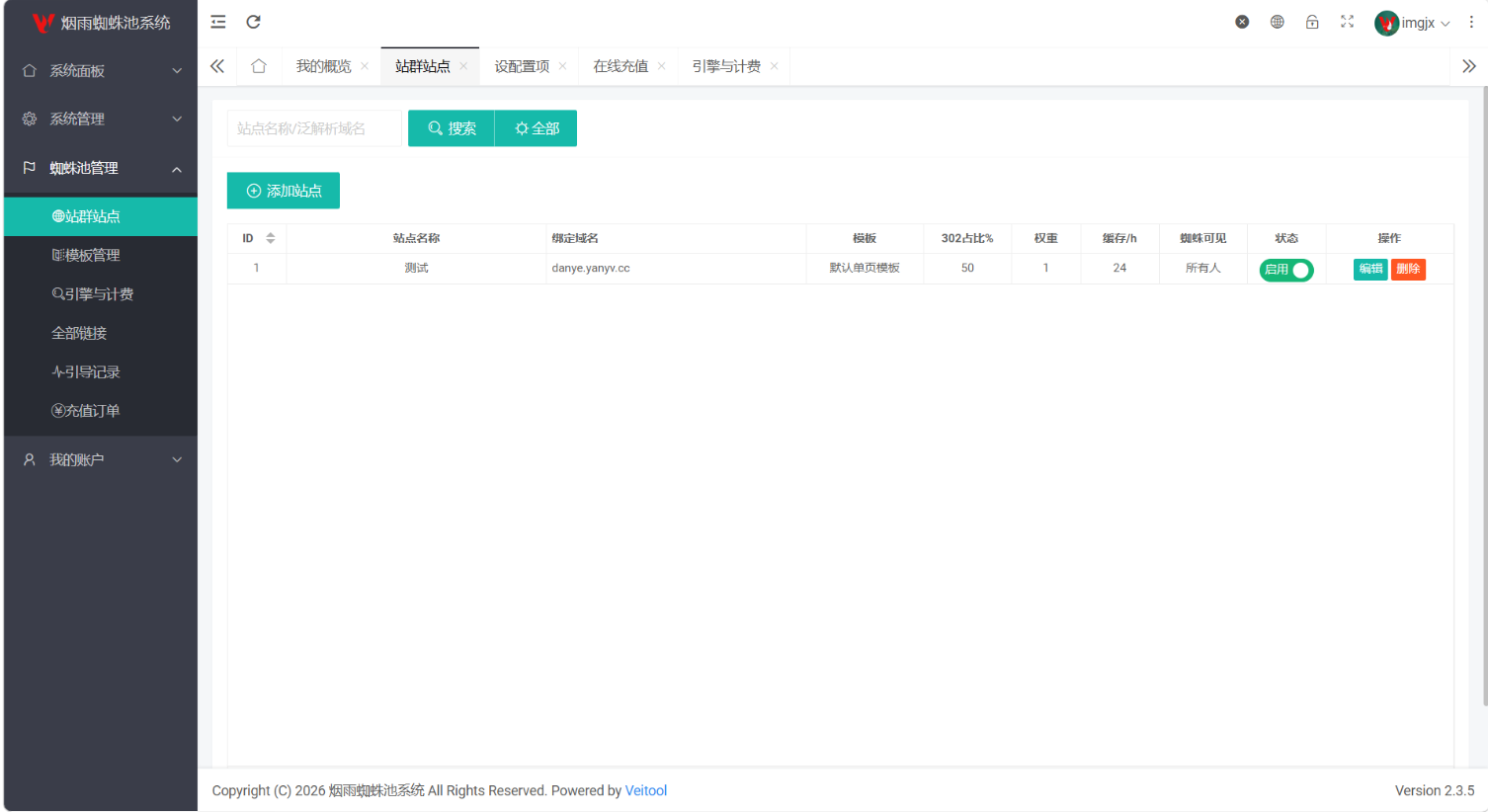Open 引擎与计费 in the sidebar
The image size is (1488, 812).
[101, 294]
